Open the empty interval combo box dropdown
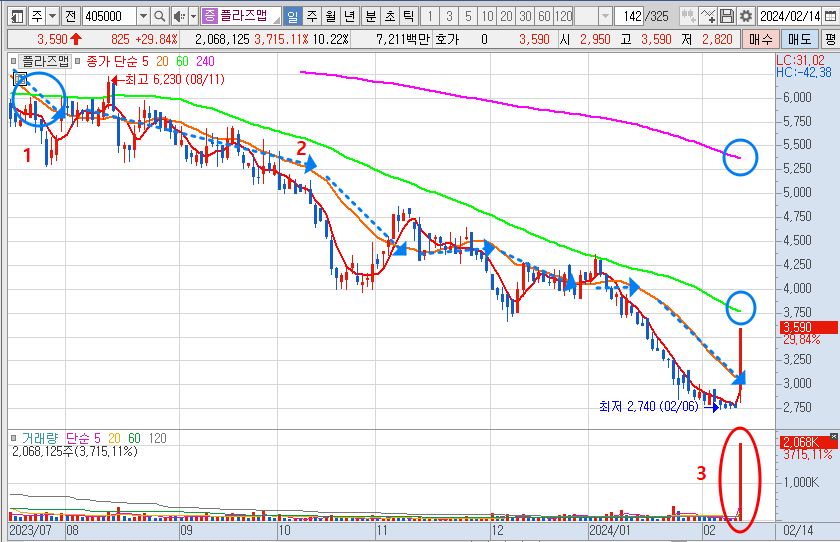 tap(605, 17)
